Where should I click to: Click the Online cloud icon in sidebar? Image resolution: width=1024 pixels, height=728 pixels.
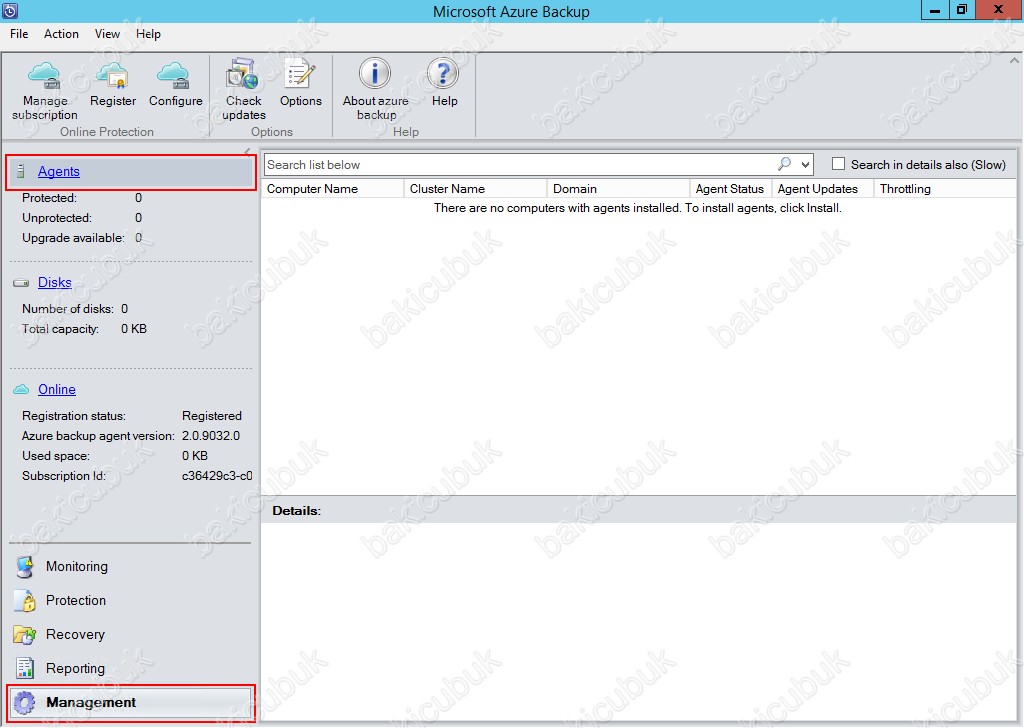coord(22,390)
